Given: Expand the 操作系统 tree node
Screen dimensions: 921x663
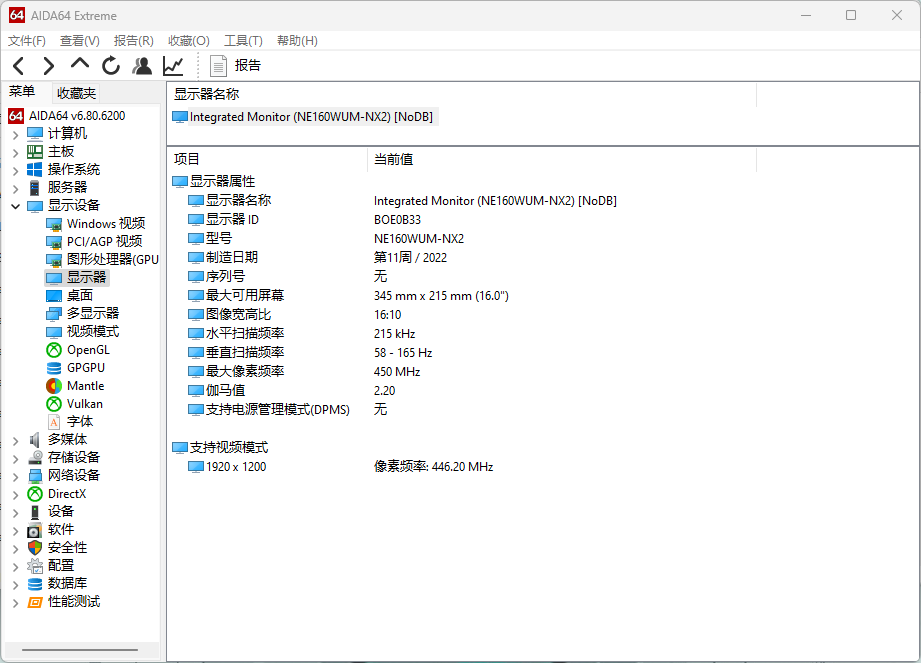Looking at the screenshot, I should 16,170.
